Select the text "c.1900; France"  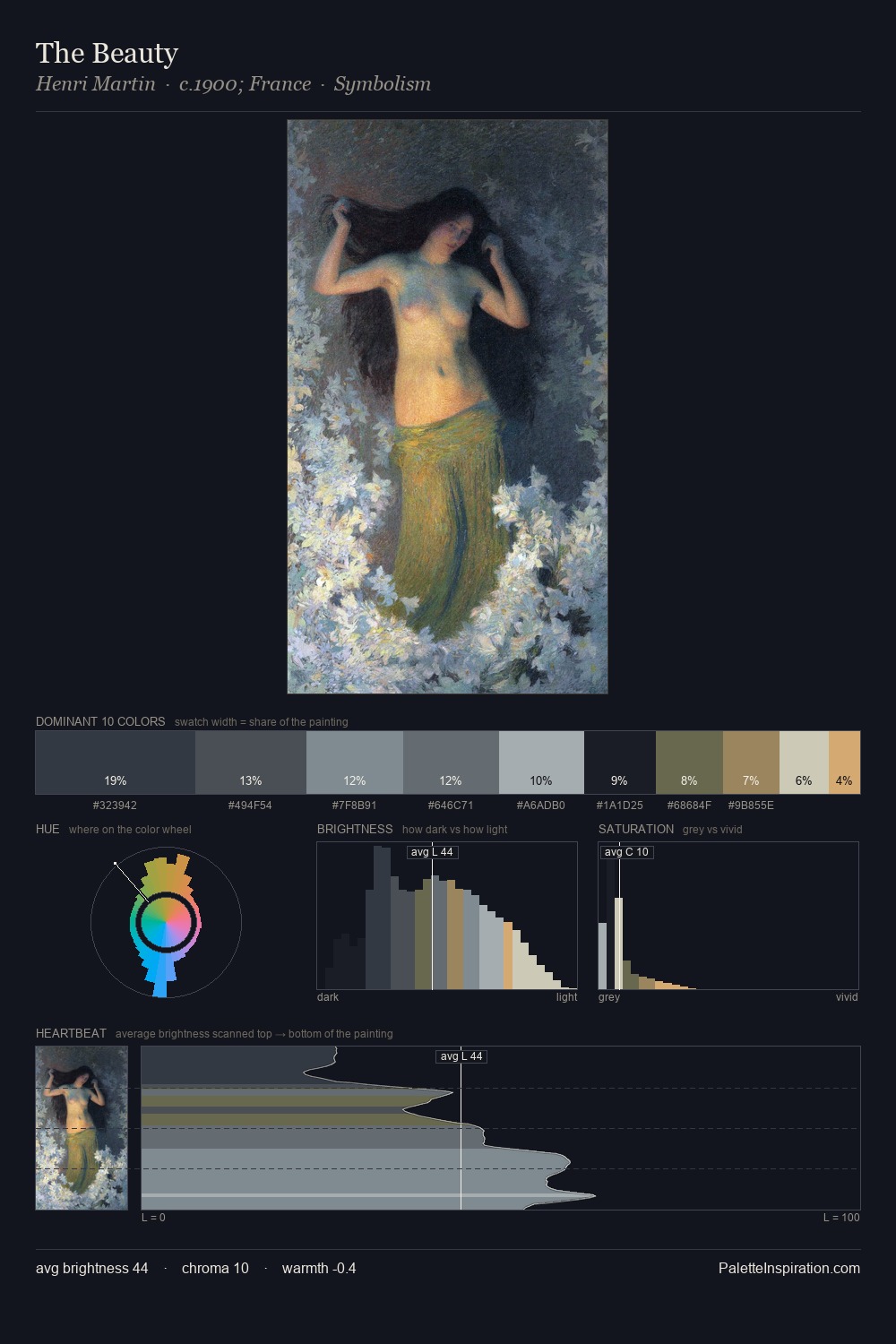click(x=245, y=84)
